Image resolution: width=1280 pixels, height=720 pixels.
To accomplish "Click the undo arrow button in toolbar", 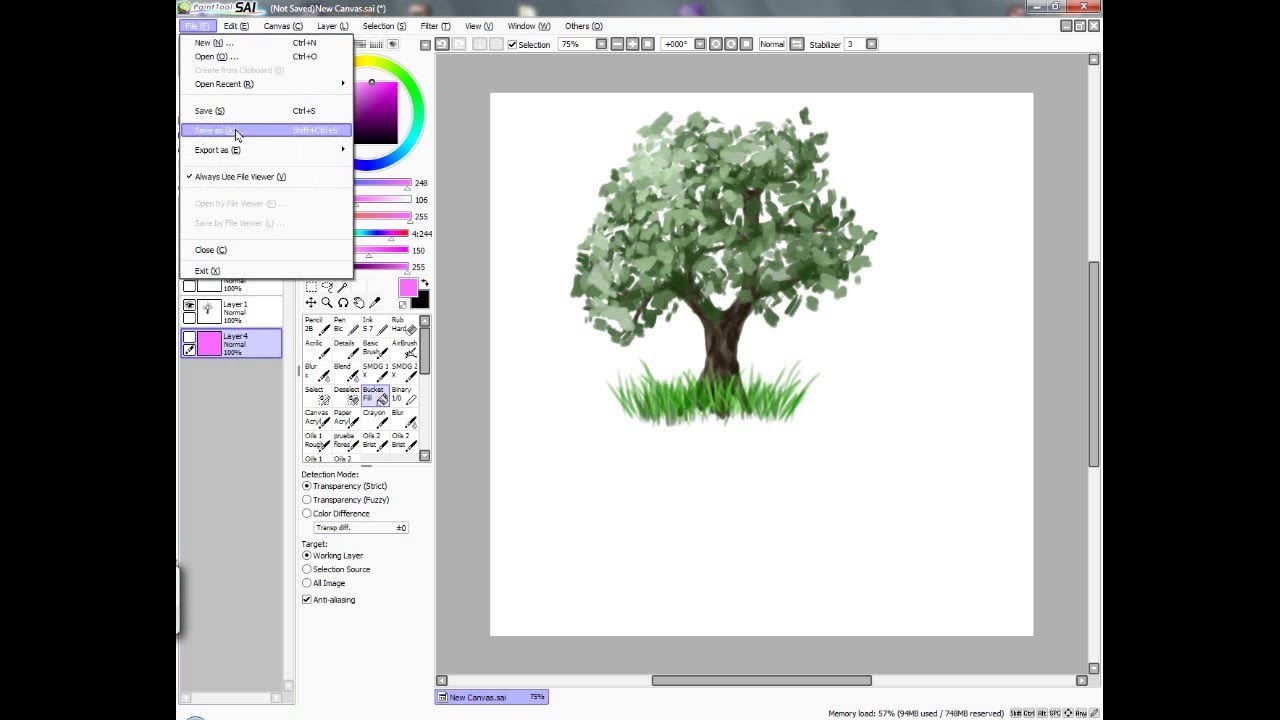I will click(441, 44).
